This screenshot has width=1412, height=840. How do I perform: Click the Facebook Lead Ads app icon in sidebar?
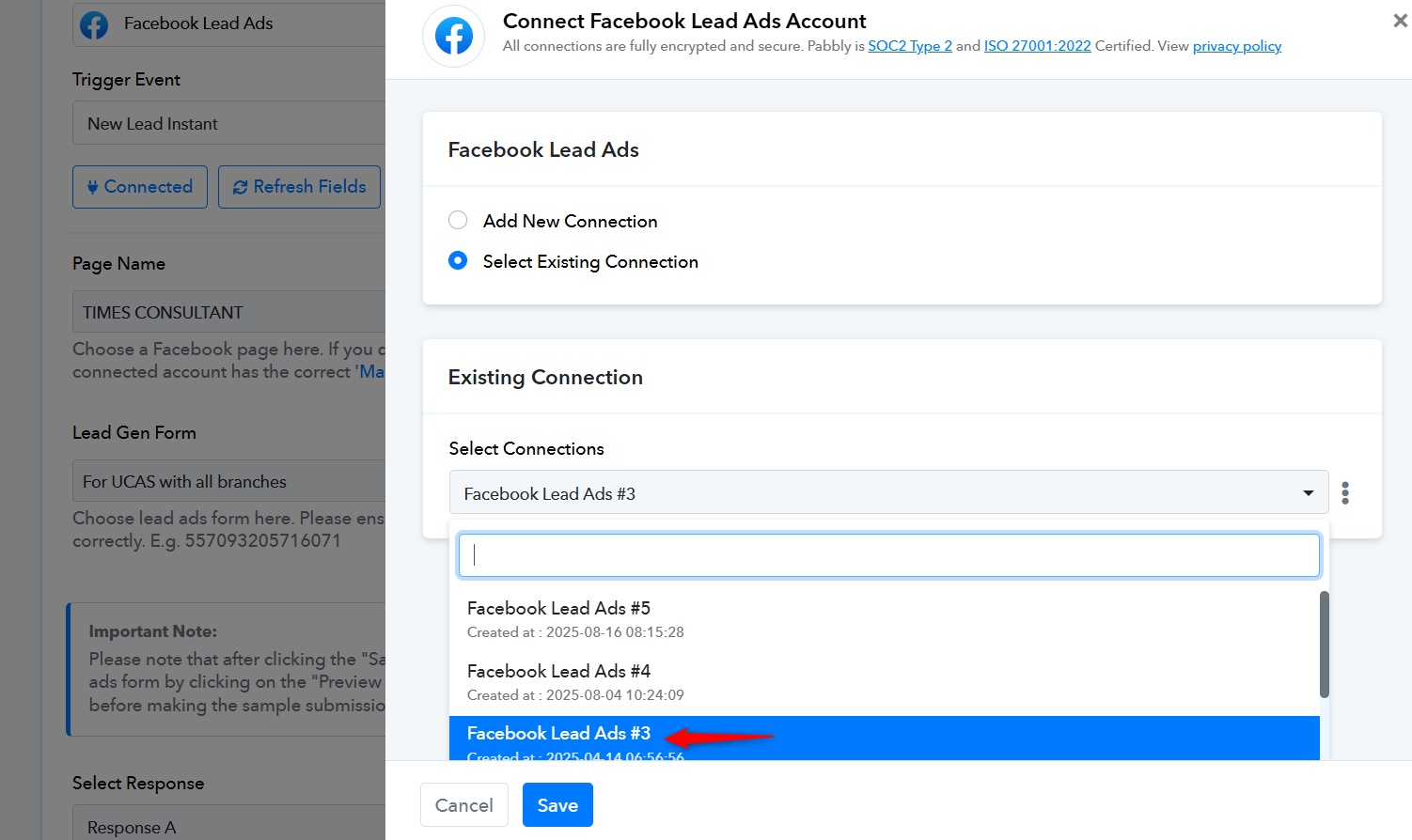(94, 24)
